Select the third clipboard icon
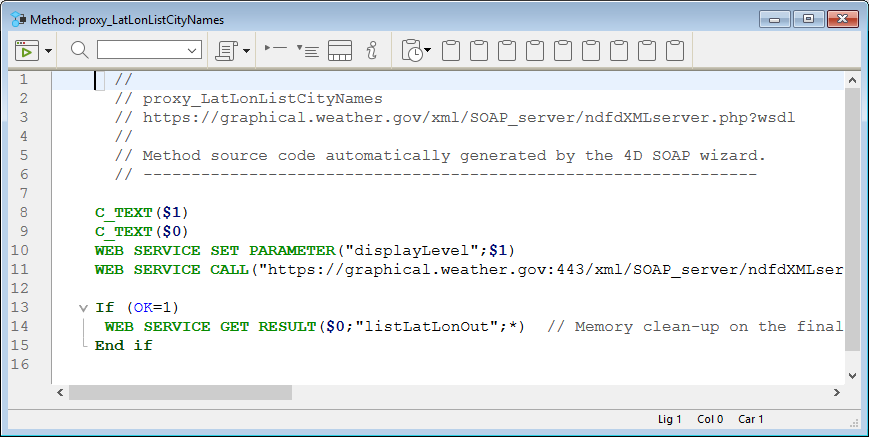Image resolution: width=869 pixels, height=437 pixels. point(507,50)
